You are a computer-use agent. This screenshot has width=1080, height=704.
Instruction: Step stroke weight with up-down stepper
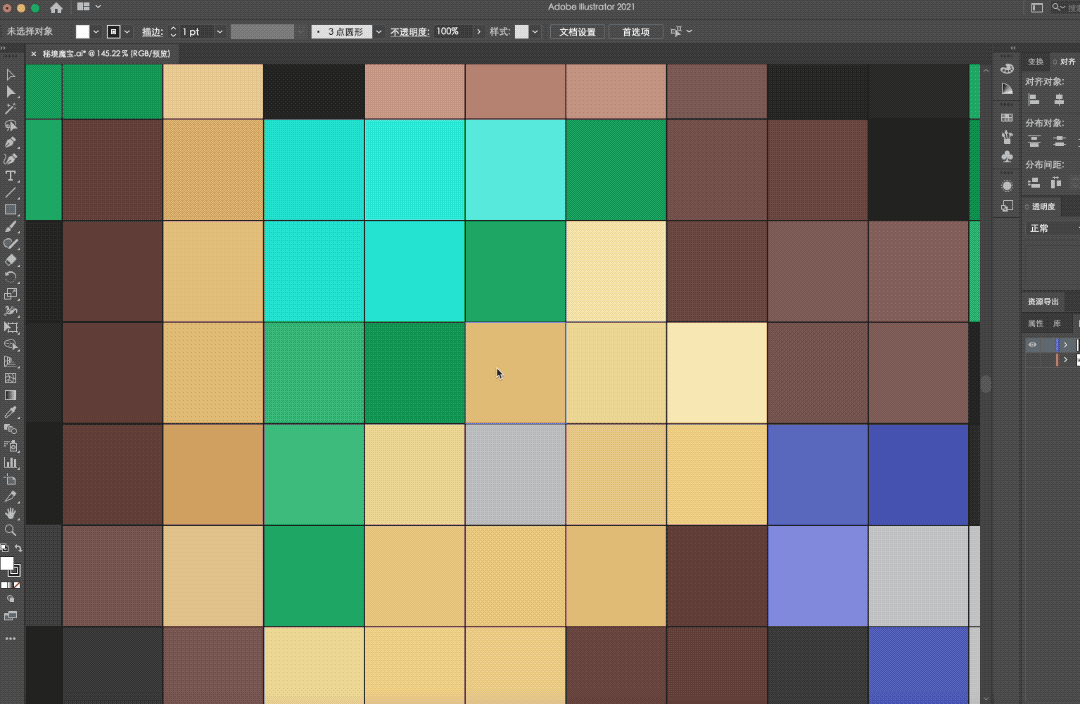click(173, 32)
